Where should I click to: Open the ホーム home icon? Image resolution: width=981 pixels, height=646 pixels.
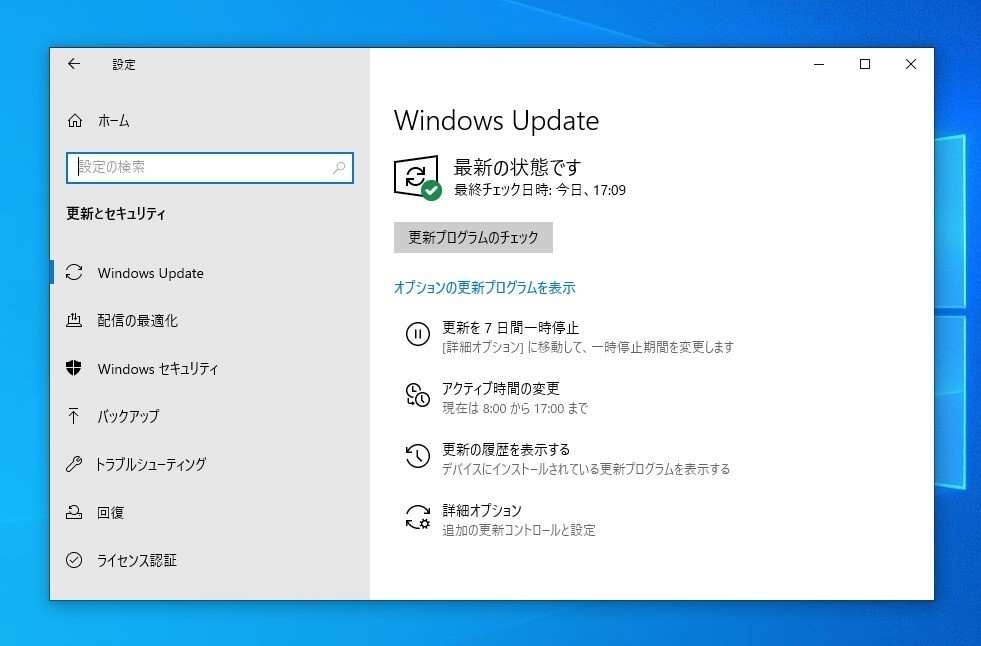[x=74, y=121]
